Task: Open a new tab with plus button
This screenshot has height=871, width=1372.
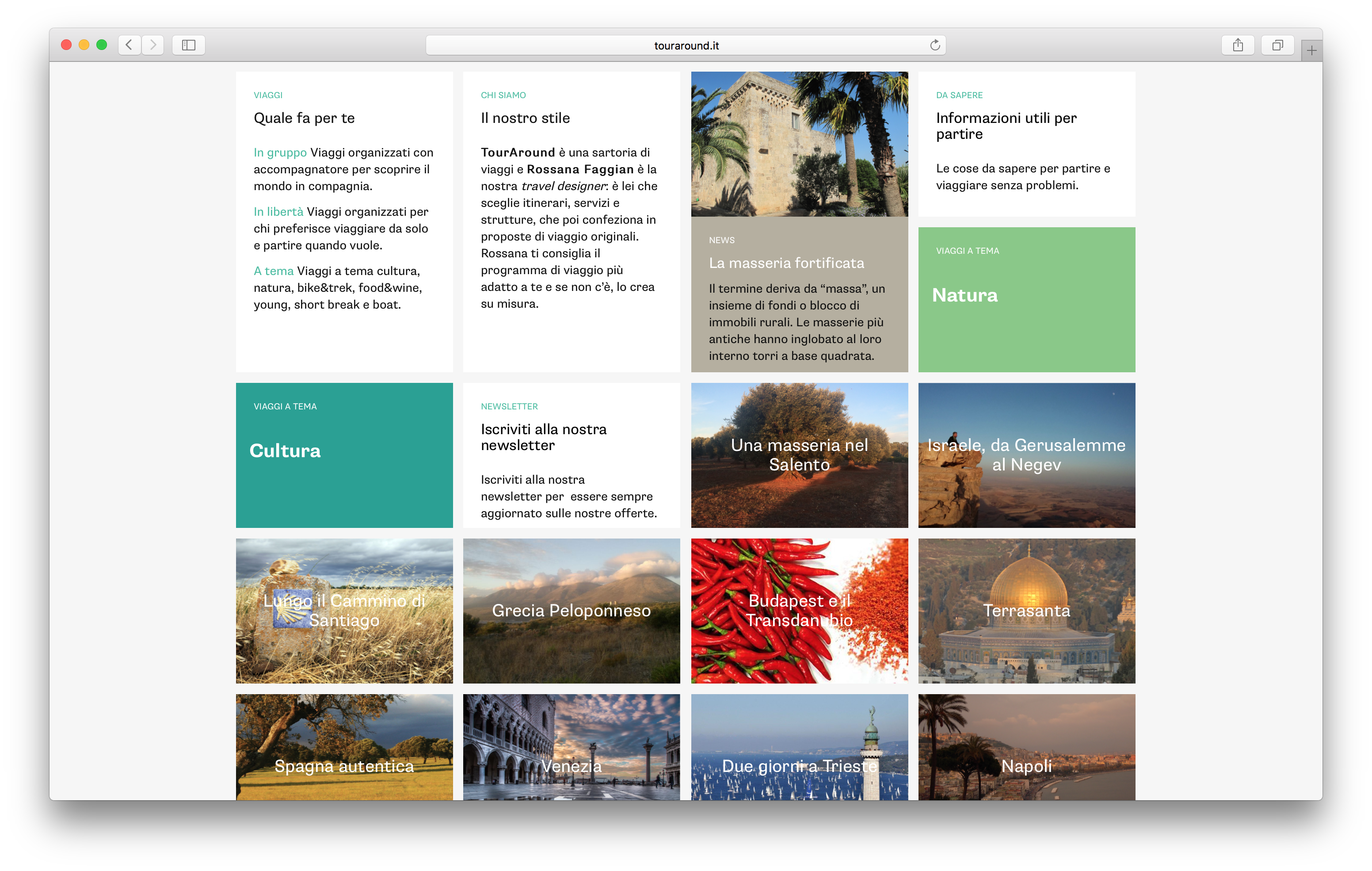Action: tap(1311, 51)
